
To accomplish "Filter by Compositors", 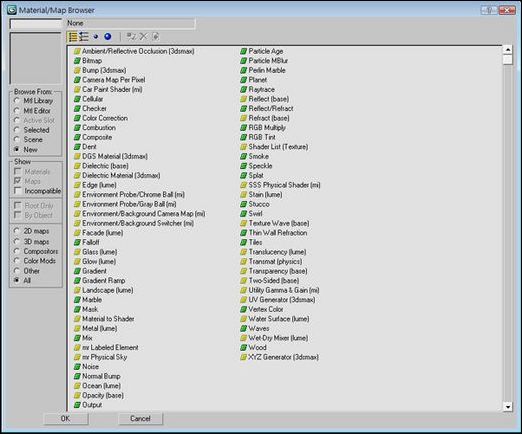I will point(17,251).
